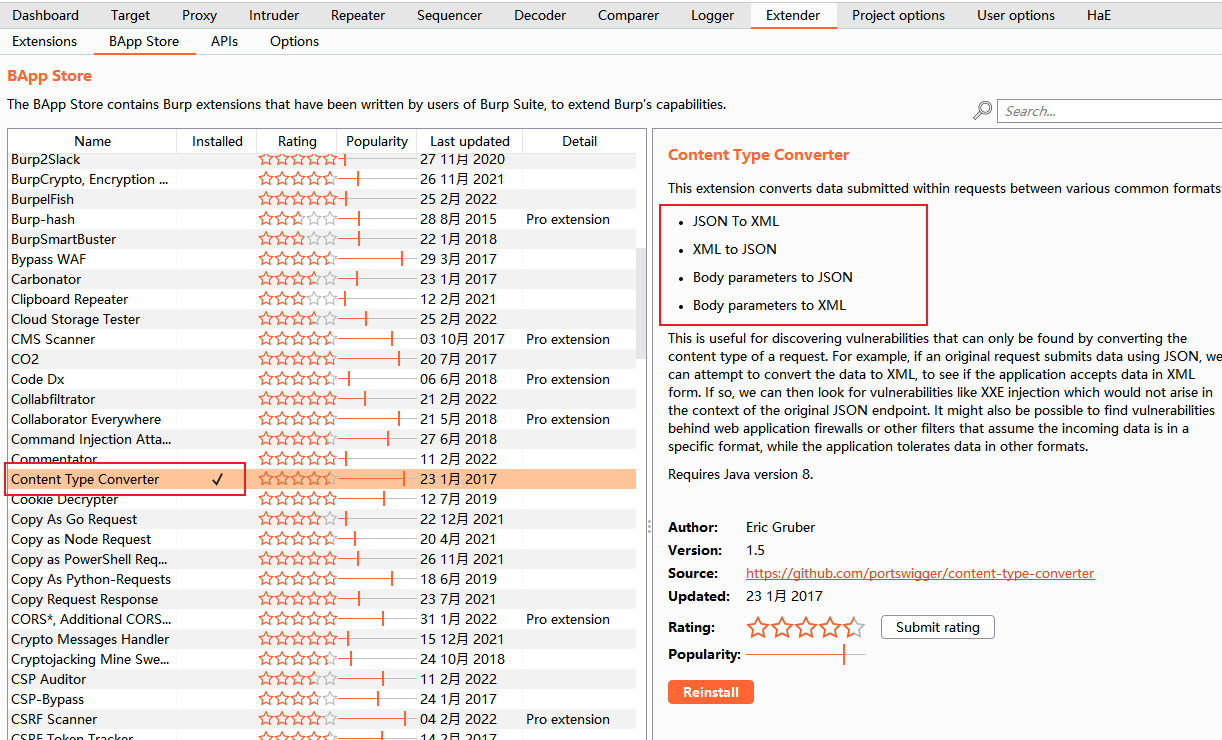Click the checkmark in the Content Type Converter row
The image size is (1222, 740).
(217, 479)
